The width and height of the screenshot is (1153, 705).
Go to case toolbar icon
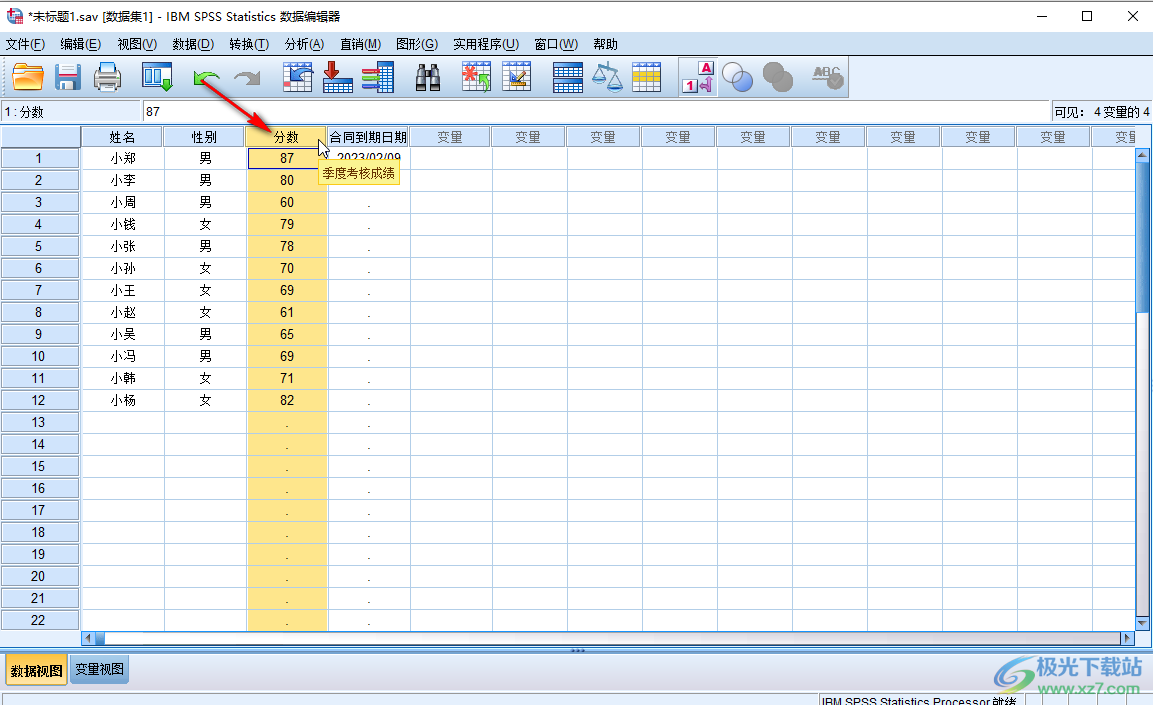[297, 77]
